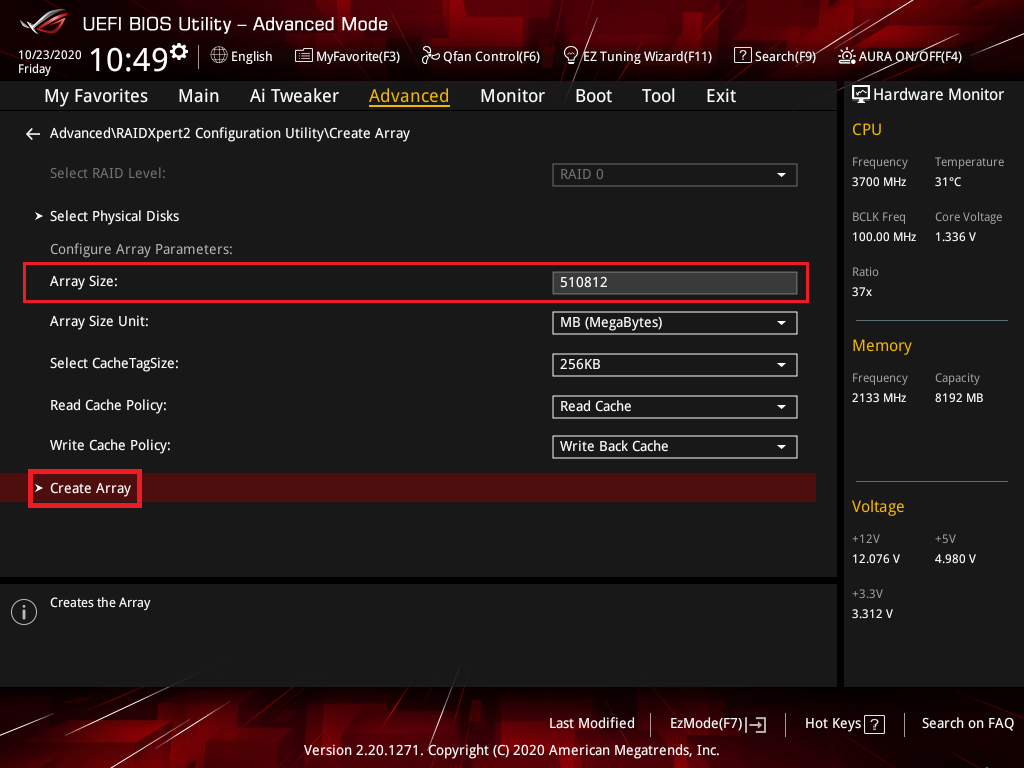The width and height of the screenshot is (1024, 768).
Task: Toggle AURA ON/OFF(F4) lighting
Action: pyautogui.click(x=847, y=56)
